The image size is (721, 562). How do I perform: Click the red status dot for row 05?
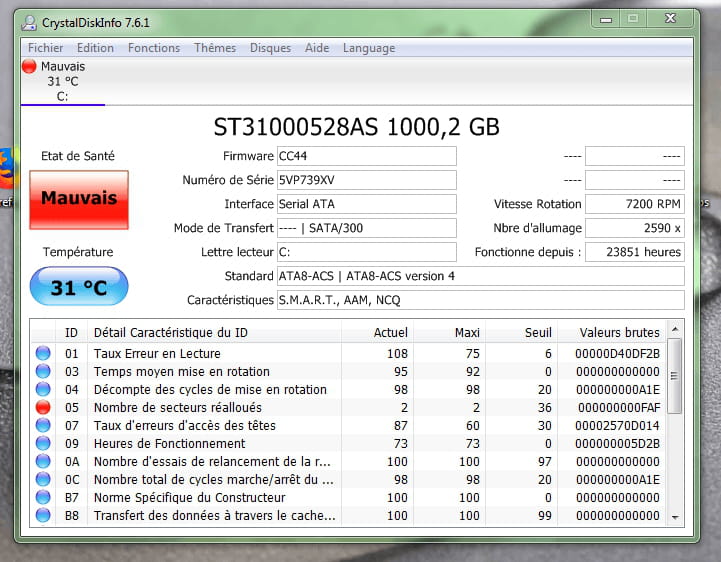tap(43, 407)
